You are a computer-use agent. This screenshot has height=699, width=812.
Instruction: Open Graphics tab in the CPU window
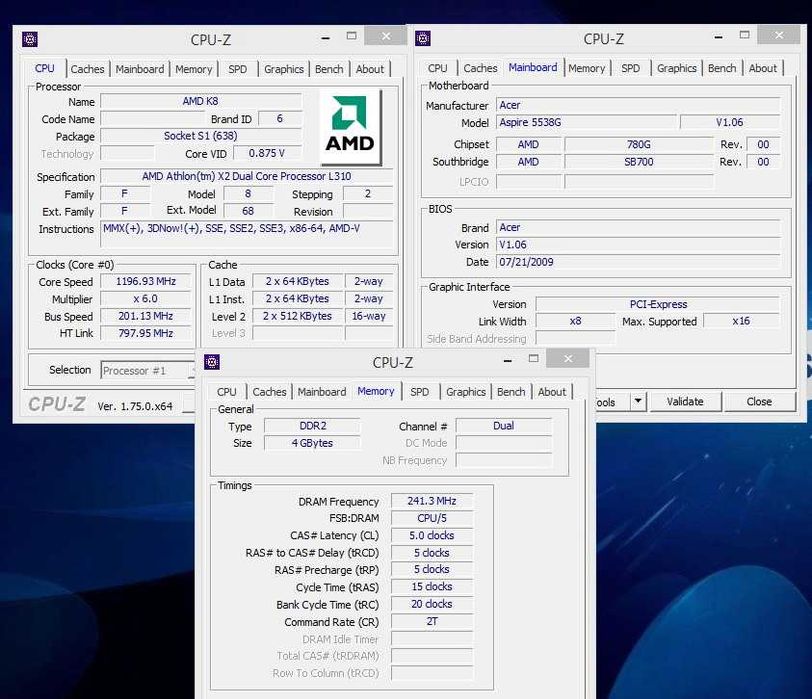point(284,69)
